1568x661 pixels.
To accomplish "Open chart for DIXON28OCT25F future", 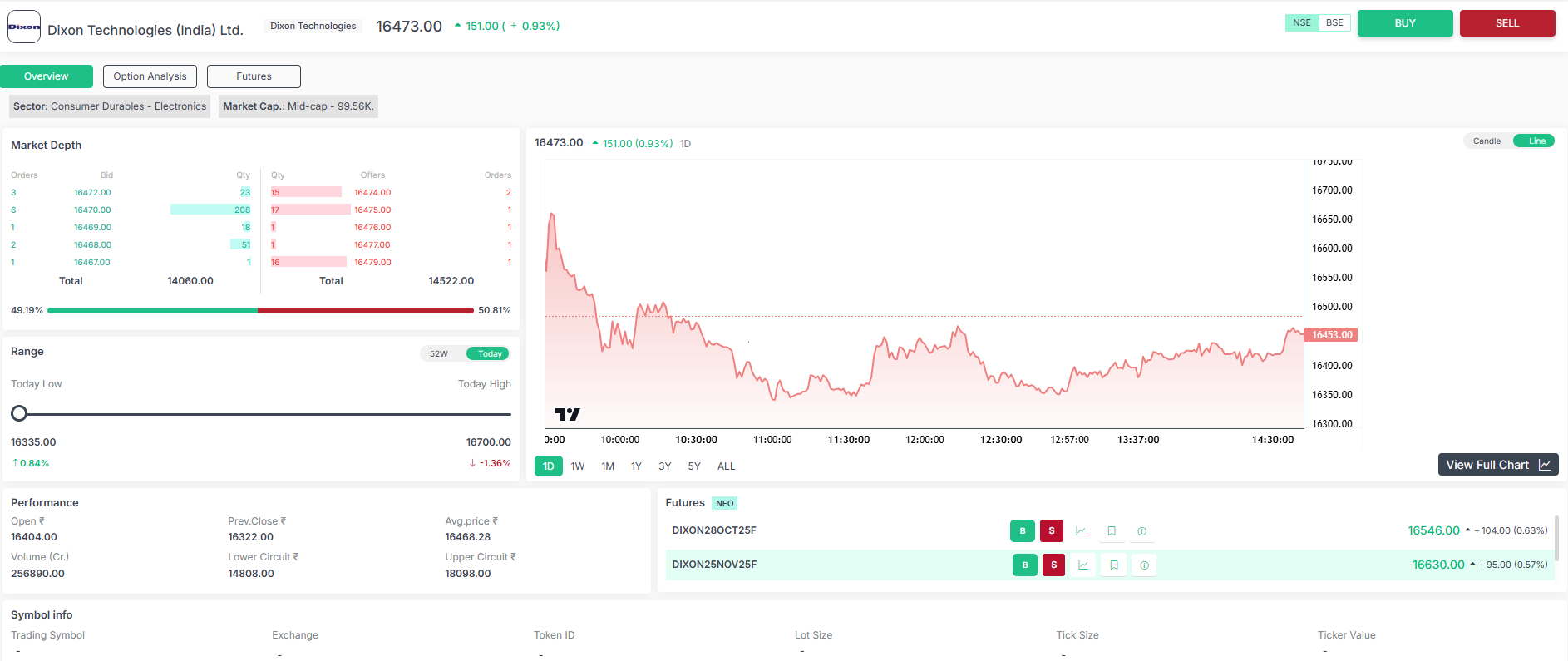I will [x=1081, y=530].
